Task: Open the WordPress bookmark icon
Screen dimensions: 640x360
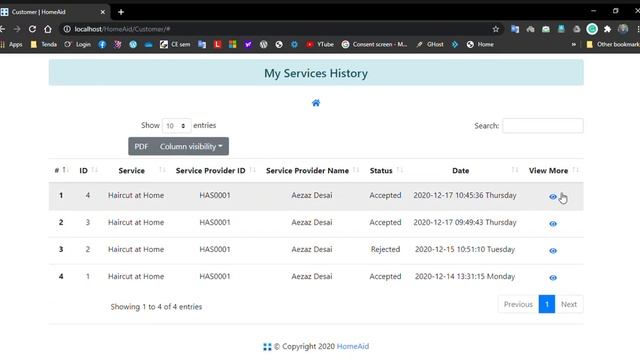Action: coord(133,44)
